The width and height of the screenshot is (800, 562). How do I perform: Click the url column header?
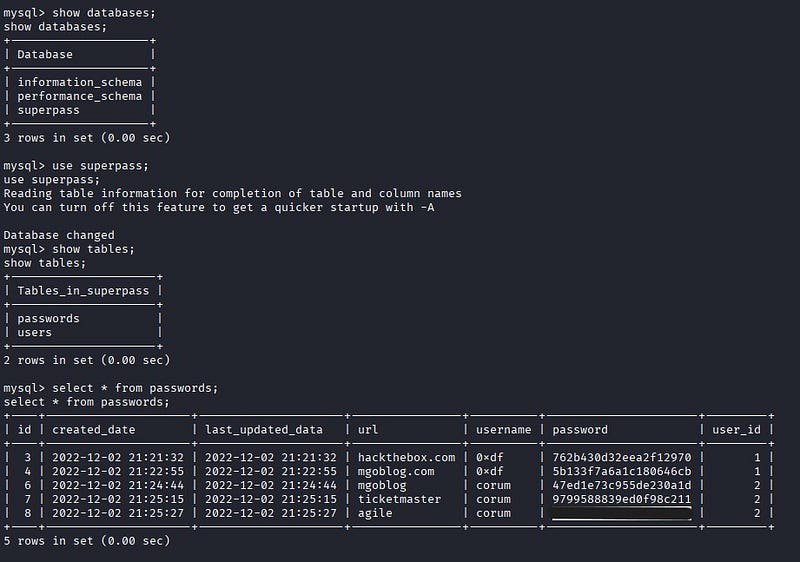(368, 430)
